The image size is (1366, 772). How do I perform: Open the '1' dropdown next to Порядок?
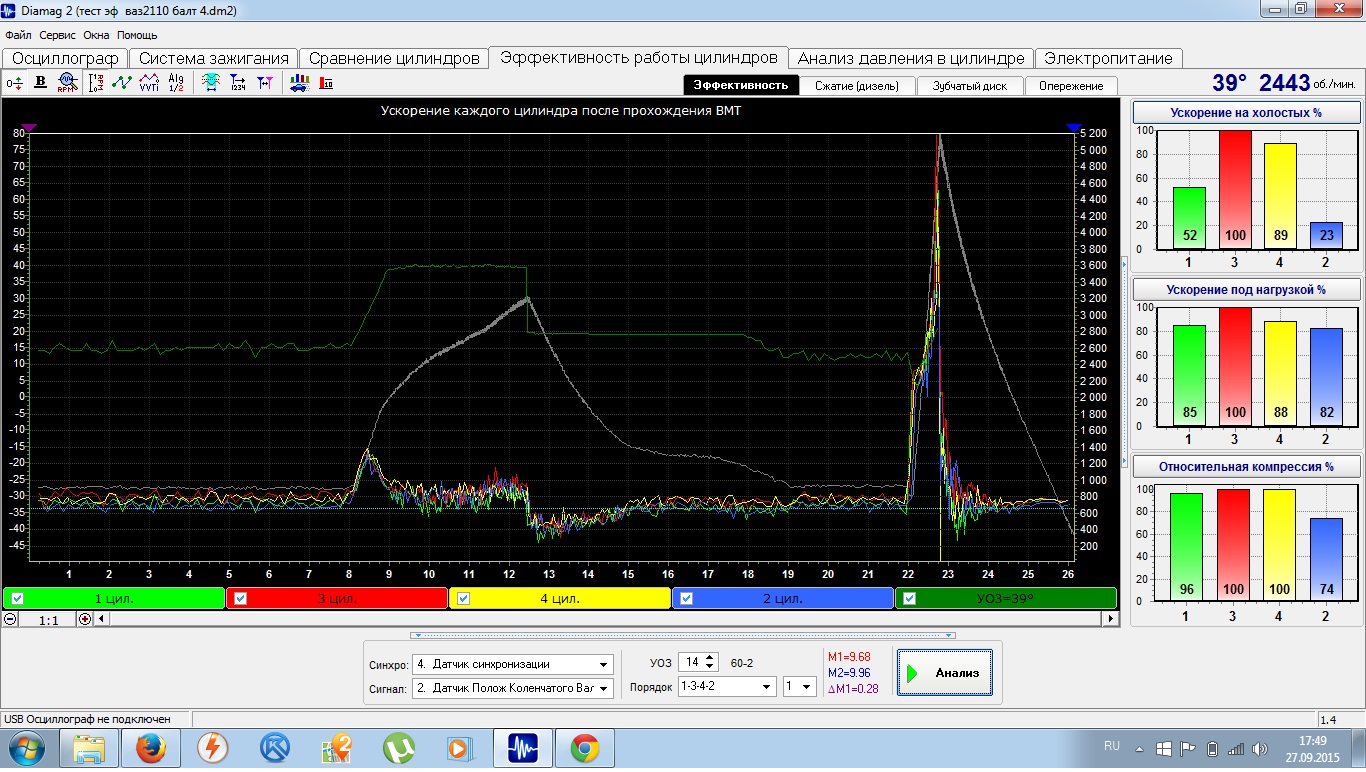[808, 687]
